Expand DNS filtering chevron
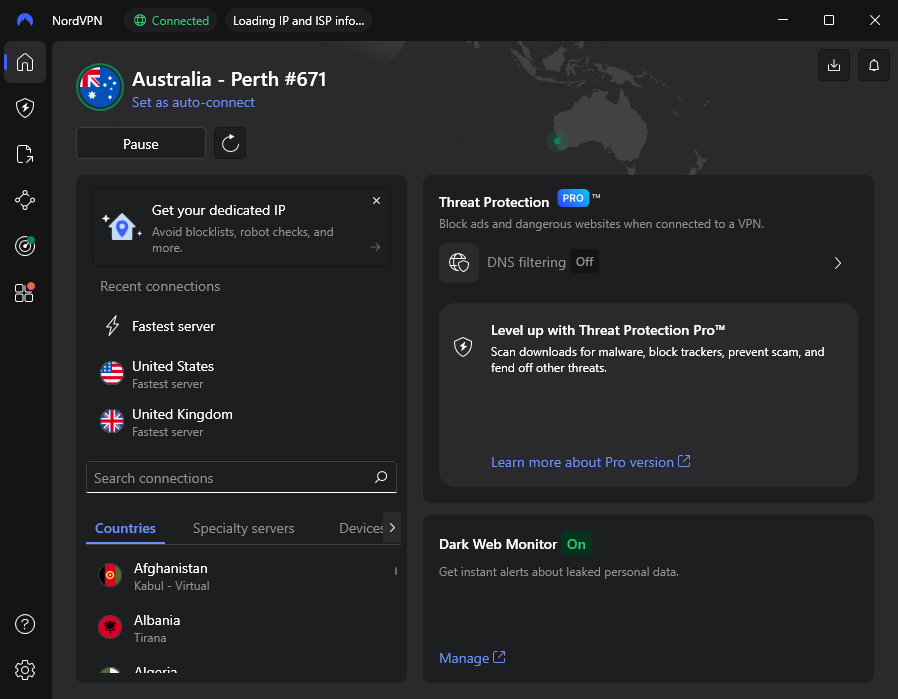This screenshot has height=699, width=898. click(838, 263)
